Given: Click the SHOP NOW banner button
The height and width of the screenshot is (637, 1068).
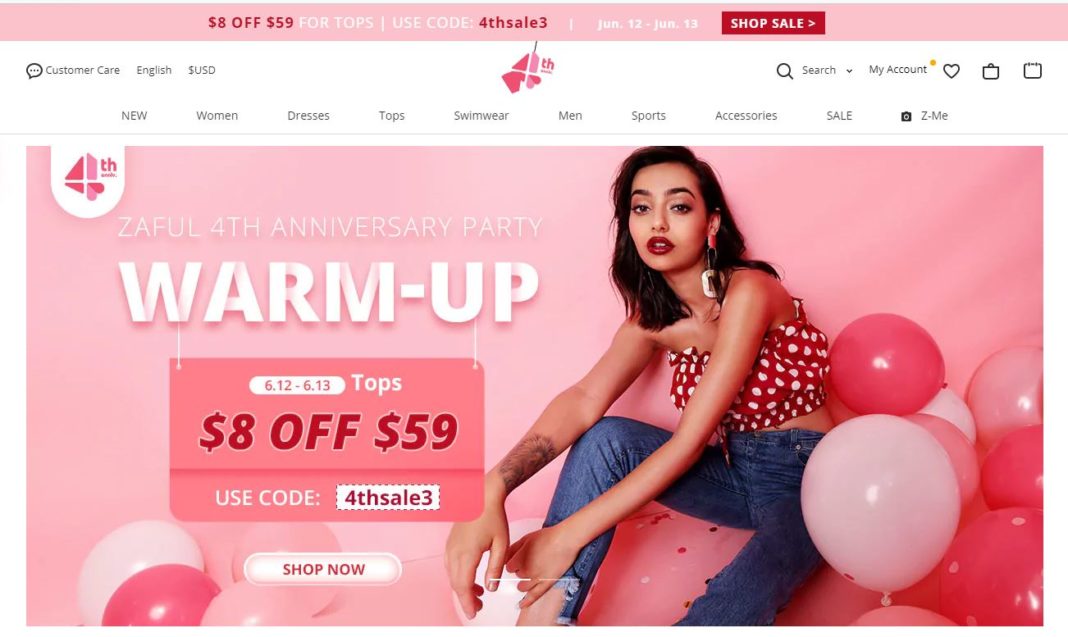Looking at the screenshot, I should 323,569.
